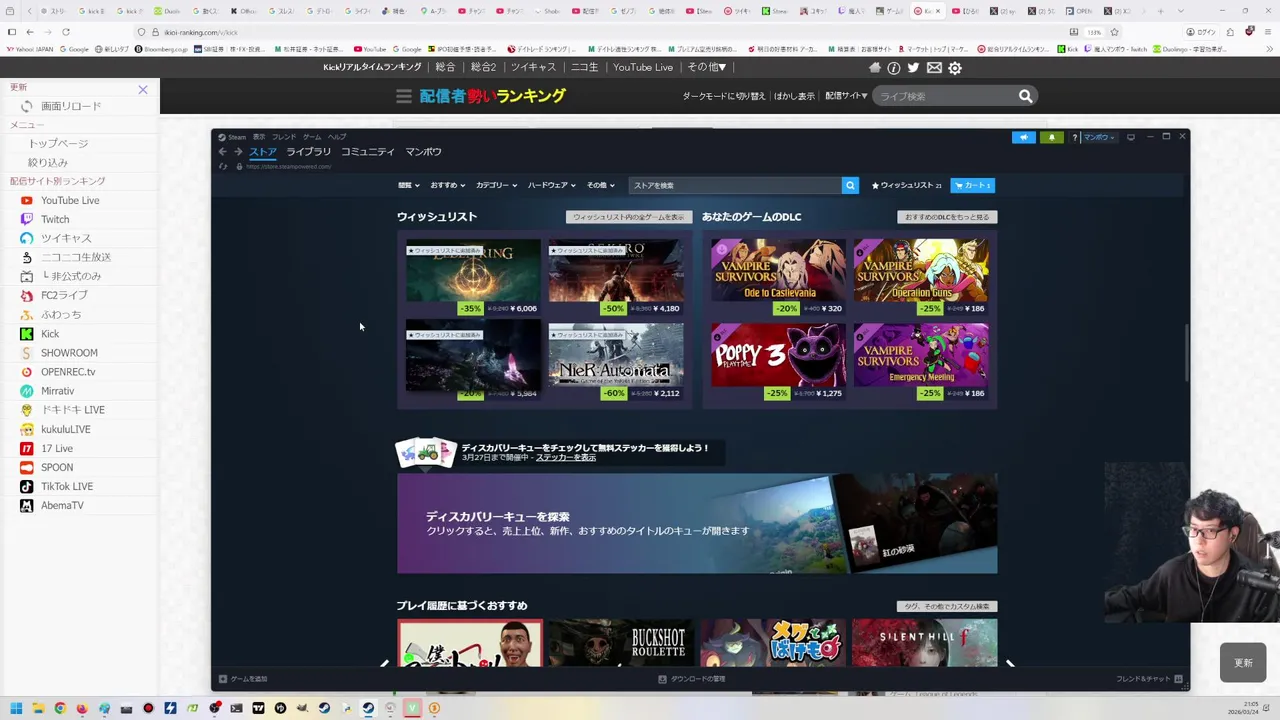Screen dimensions: 1280x720
Task: Toggle ぼかし表示 in the site header
Action: point(794,96)
